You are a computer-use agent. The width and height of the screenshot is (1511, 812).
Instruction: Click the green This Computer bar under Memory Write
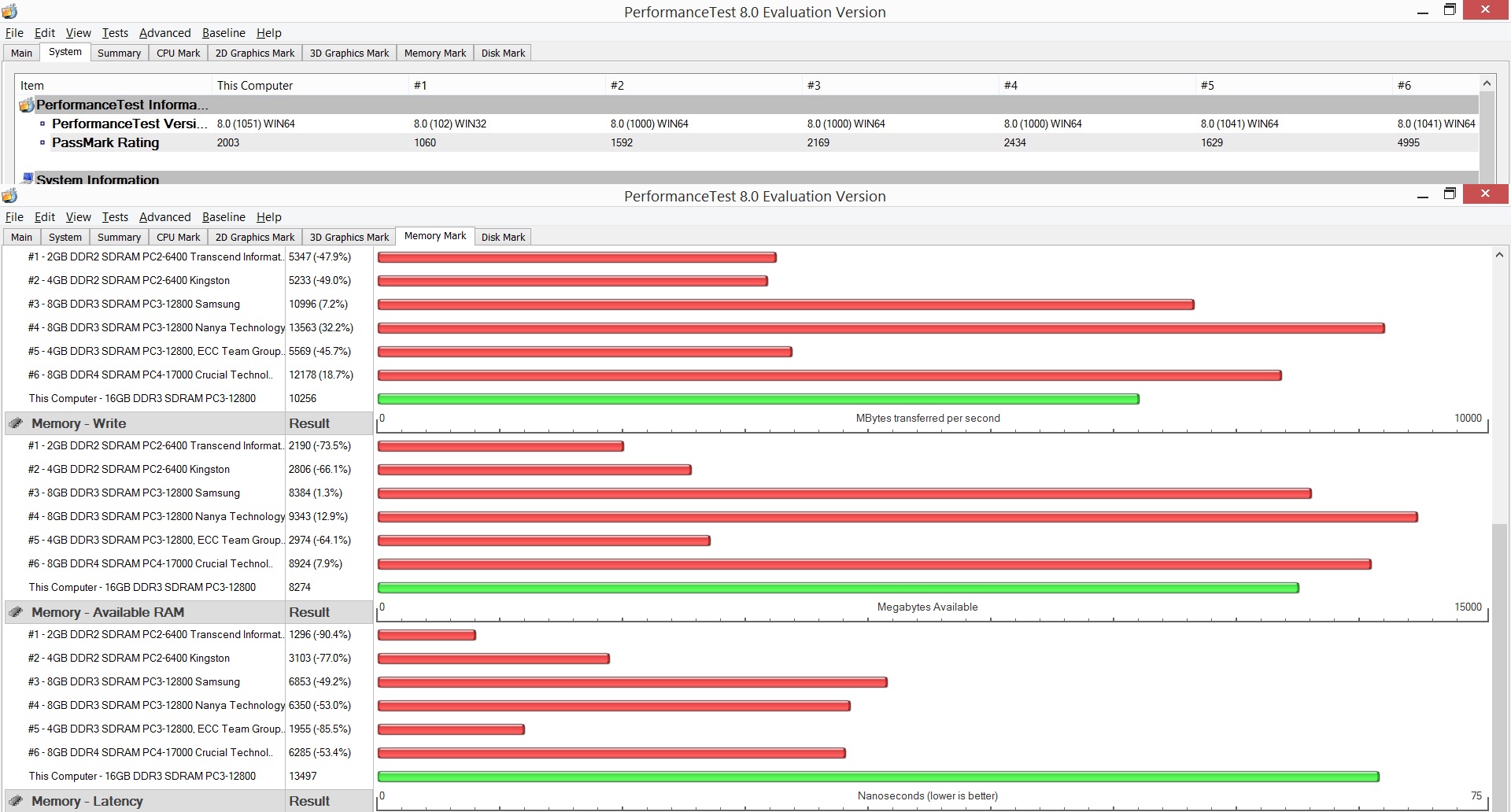(838, 588)
